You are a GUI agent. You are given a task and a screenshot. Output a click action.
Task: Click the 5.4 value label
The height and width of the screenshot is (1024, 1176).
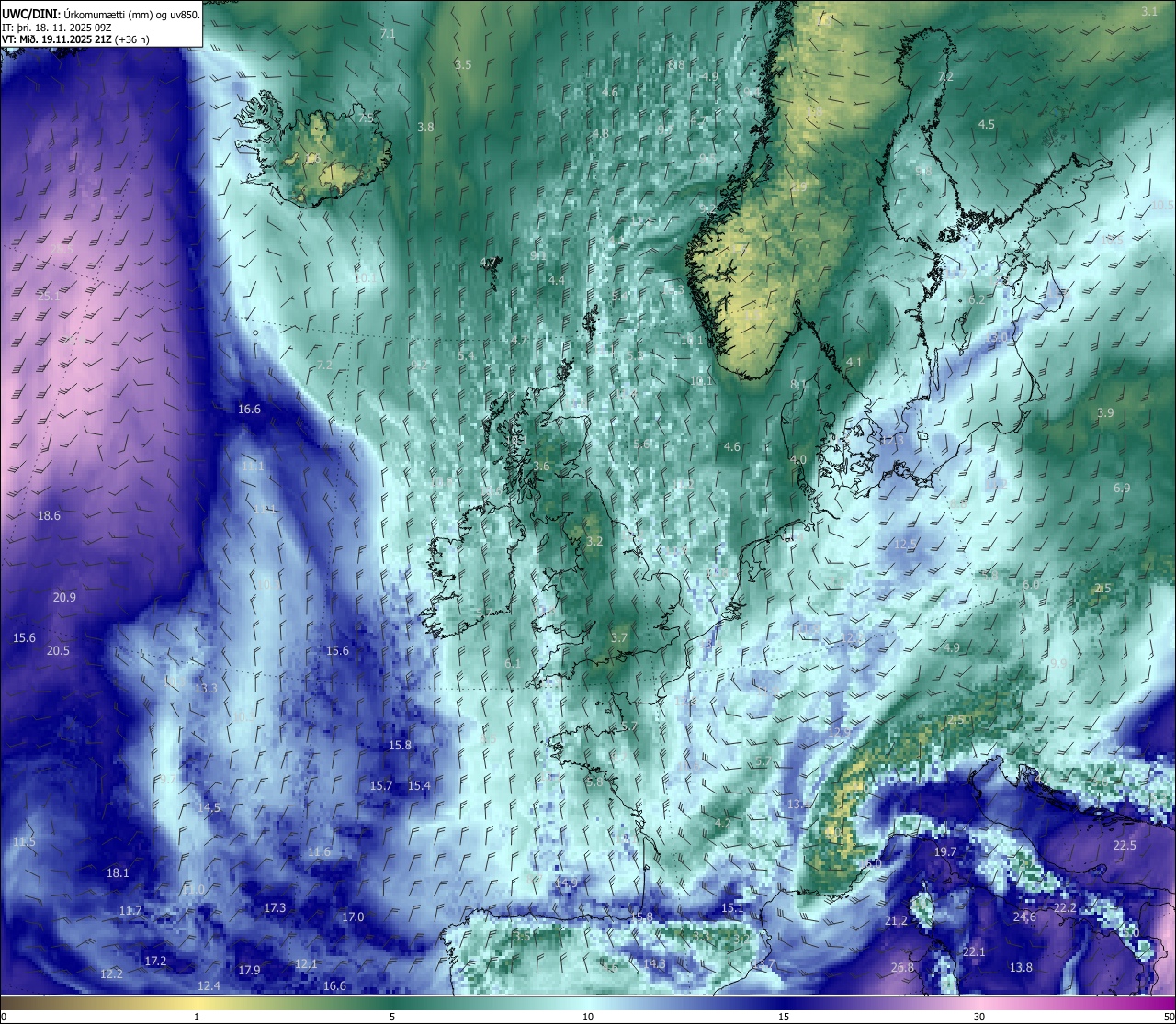click(x=467, y=355)
